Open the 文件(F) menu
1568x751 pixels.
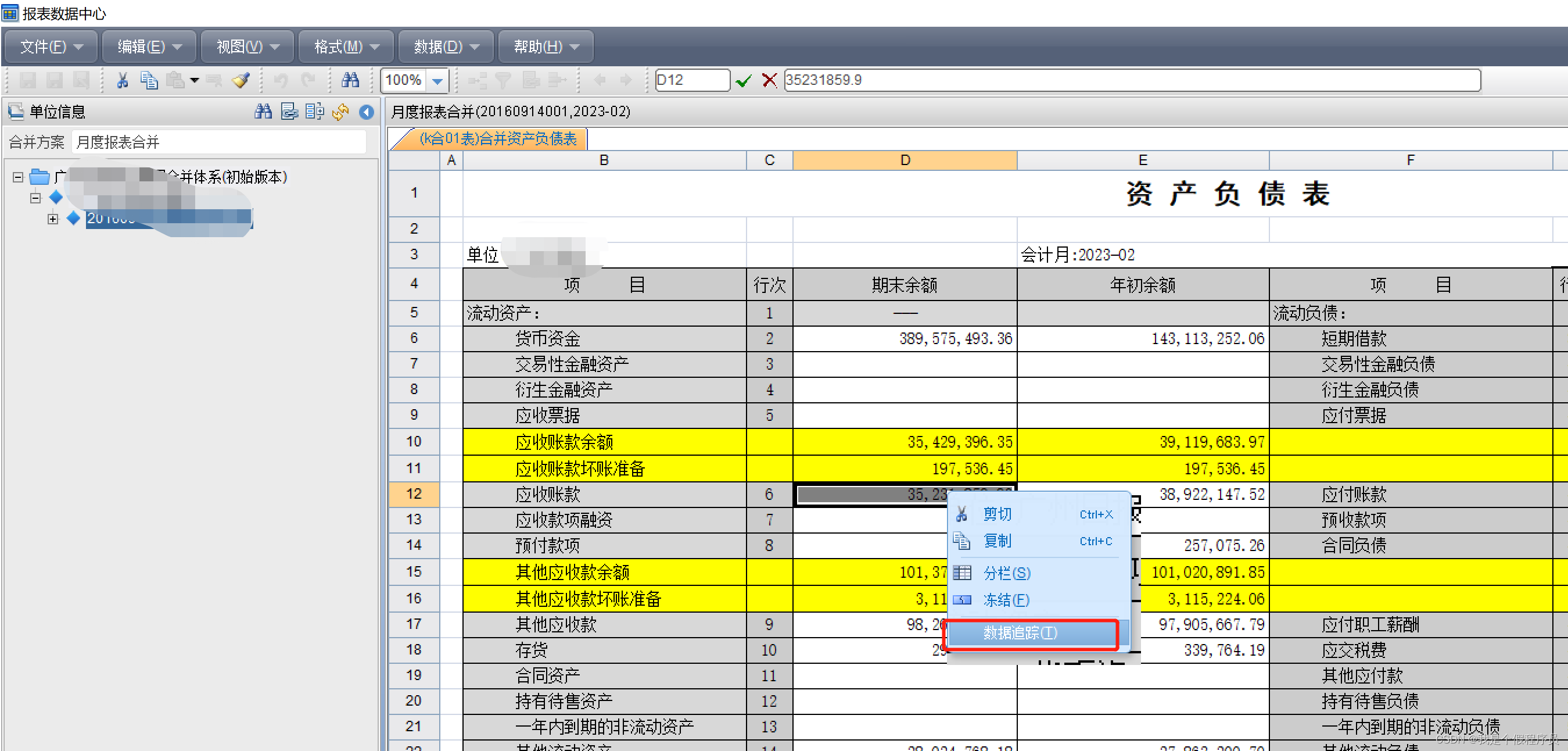pos(51,47)
